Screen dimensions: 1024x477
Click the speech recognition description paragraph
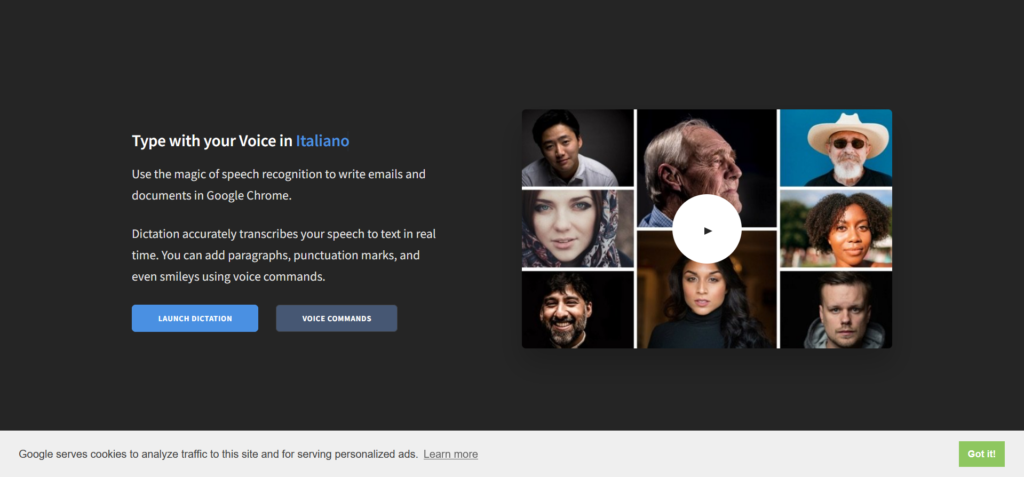pos(279,184)
